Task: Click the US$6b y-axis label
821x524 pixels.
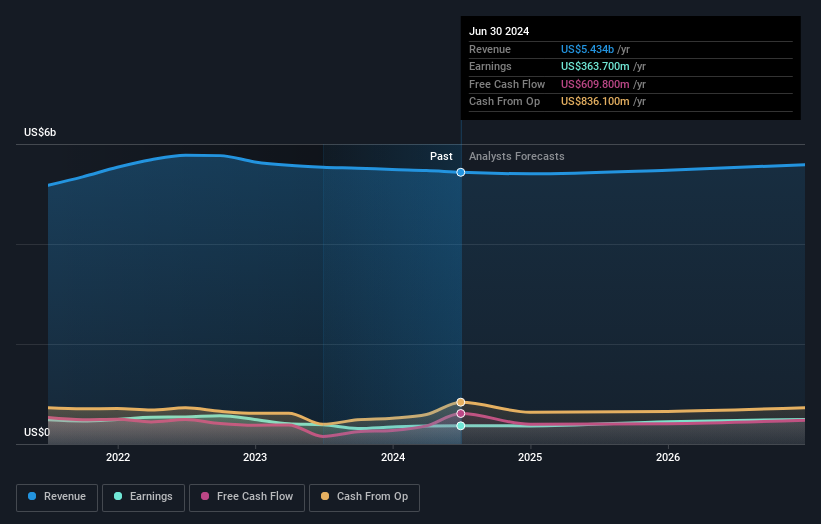Action: coord(40,132)
